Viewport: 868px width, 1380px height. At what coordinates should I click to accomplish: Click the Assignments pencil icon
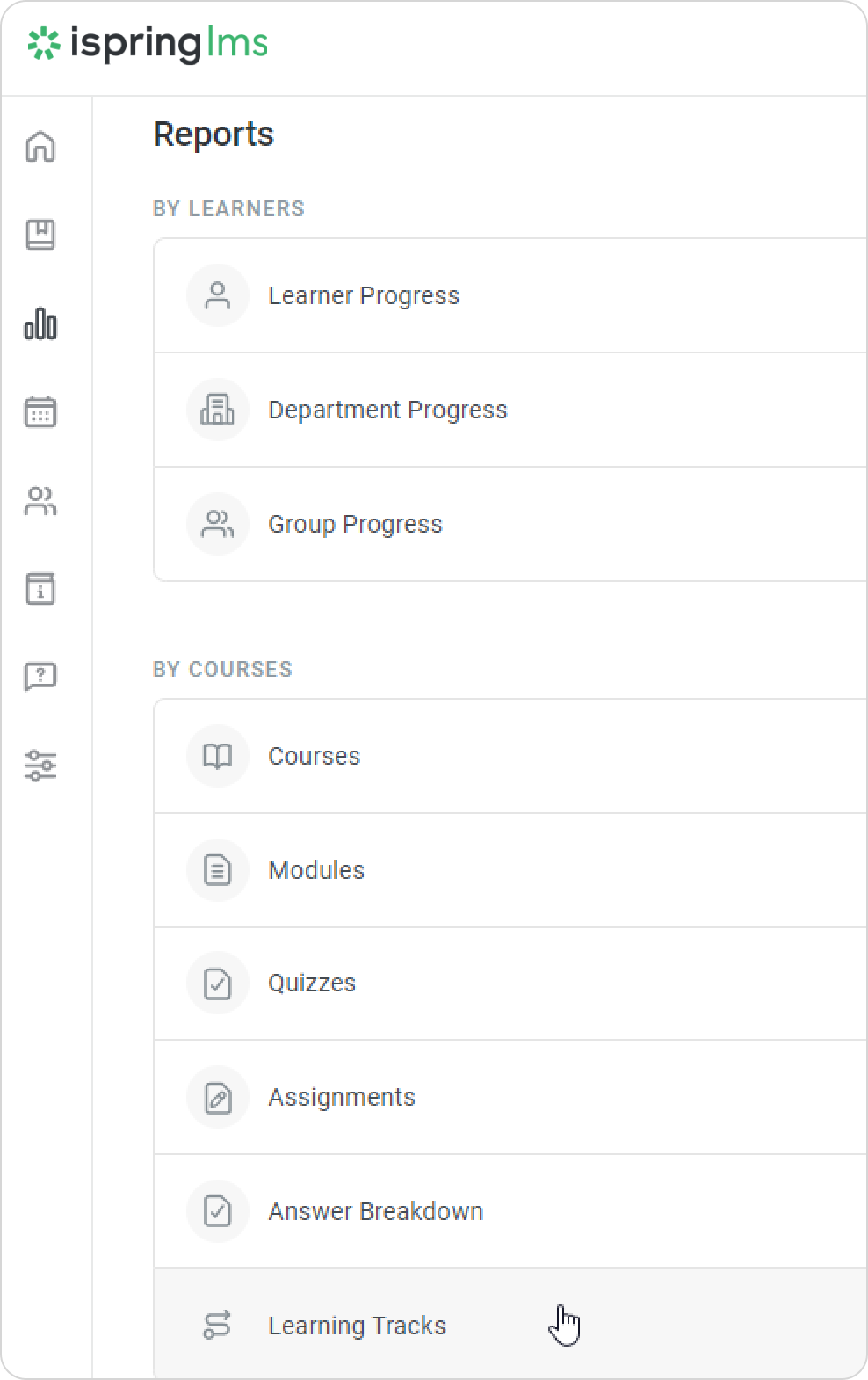[217, 1098]
